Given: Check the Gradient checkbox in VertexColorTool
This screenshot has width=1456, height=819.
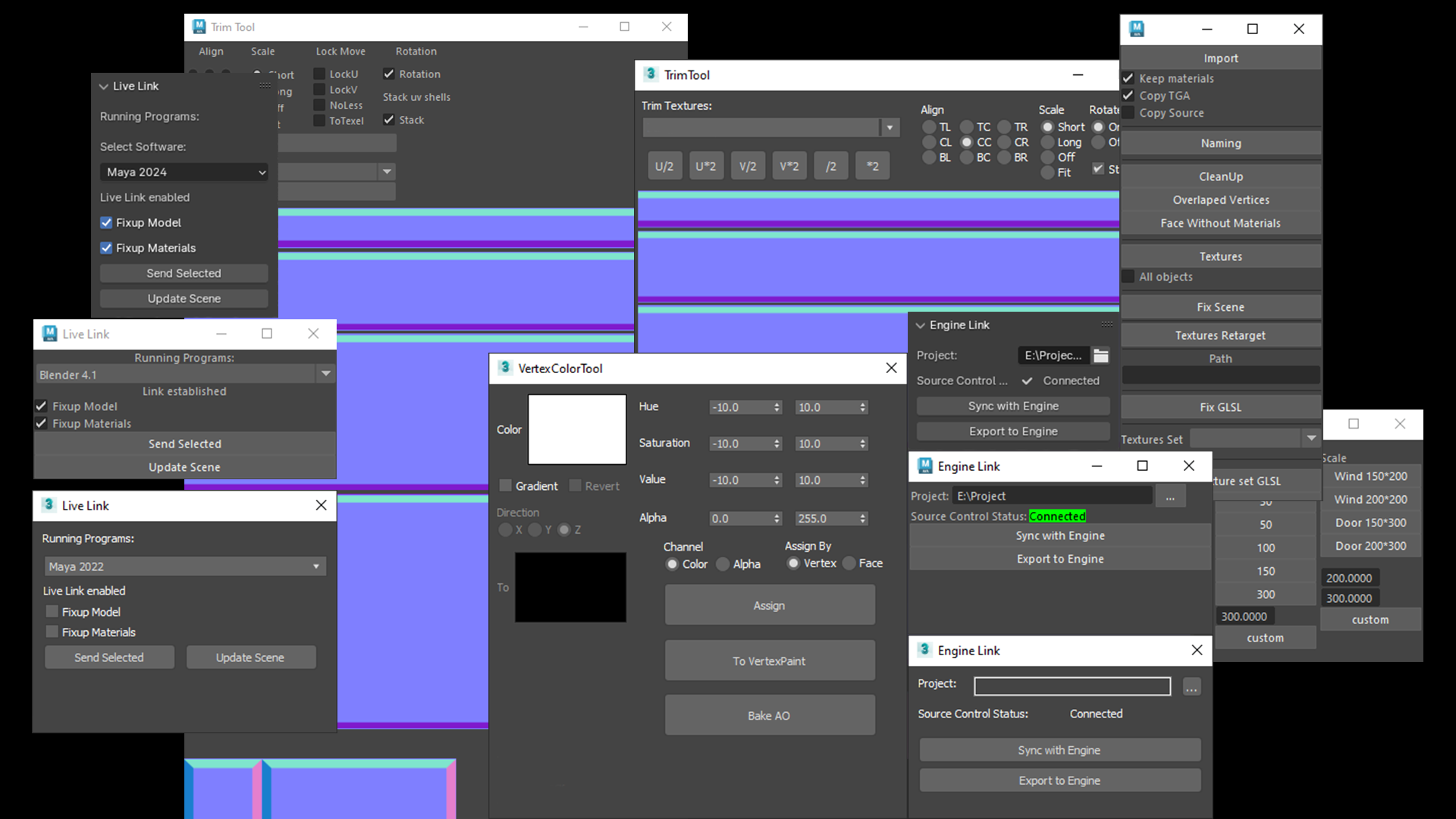Looking at the screenshot, I should (505, 485).
